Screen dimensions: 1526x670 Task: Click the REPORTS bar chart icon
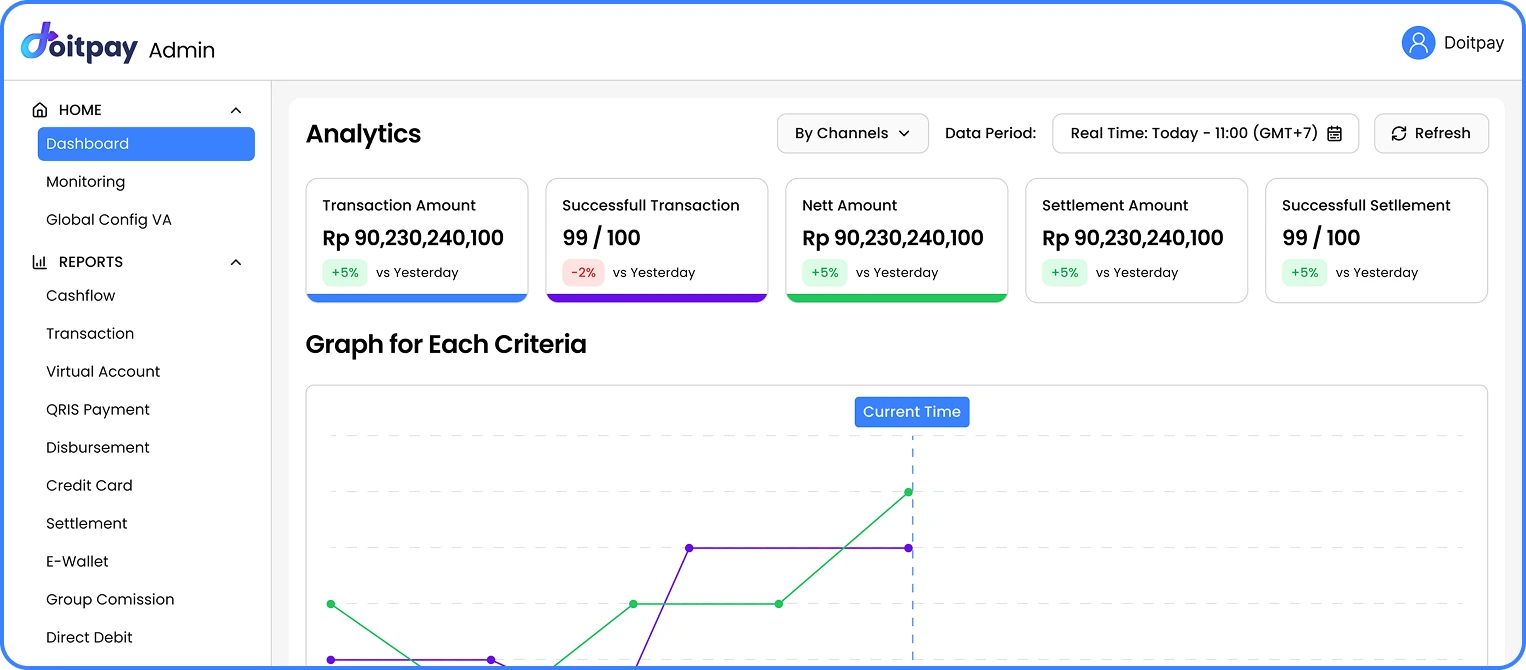point(40,262)
